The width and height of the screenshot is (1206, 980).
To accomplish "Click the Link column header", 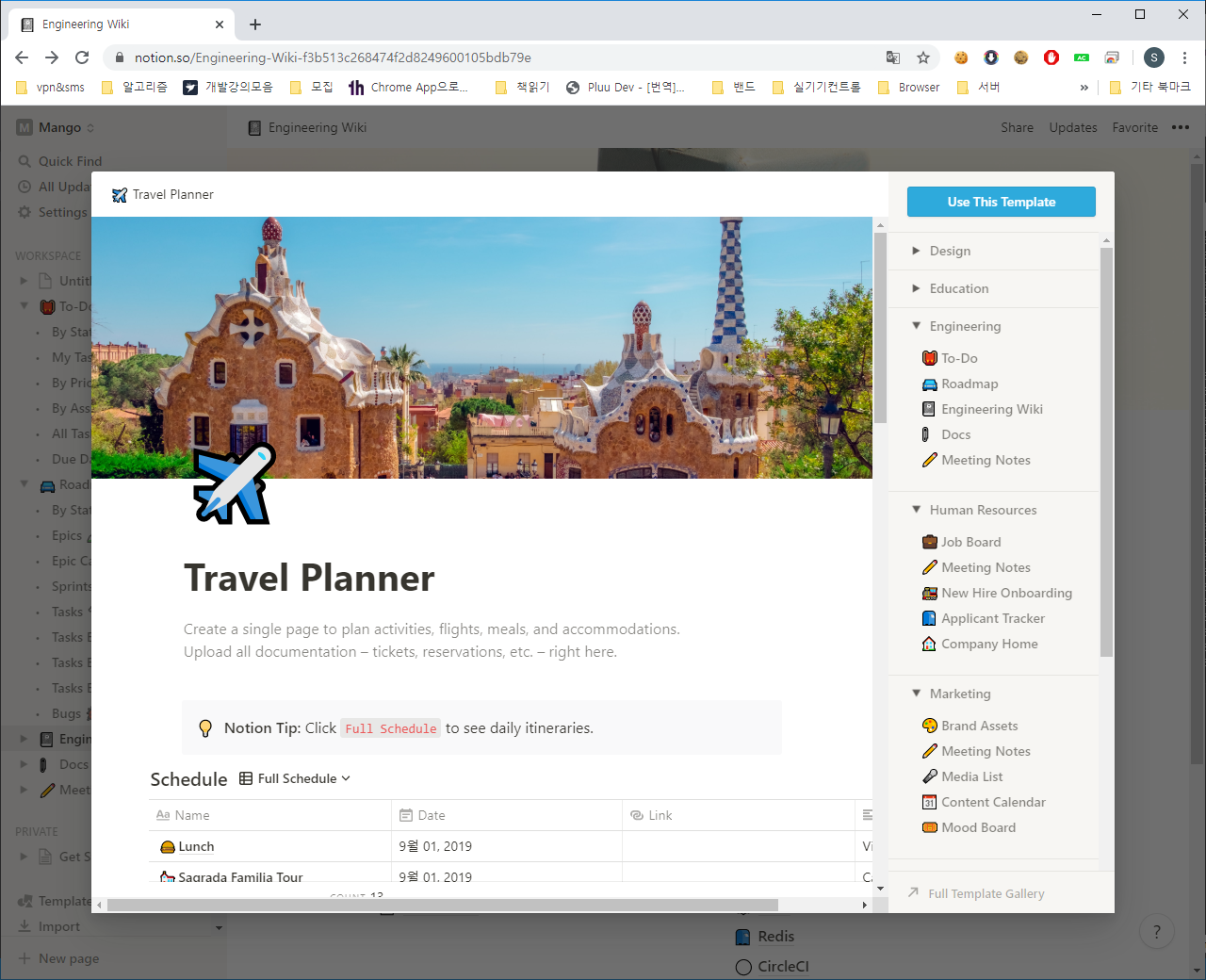I will (738, 815).
